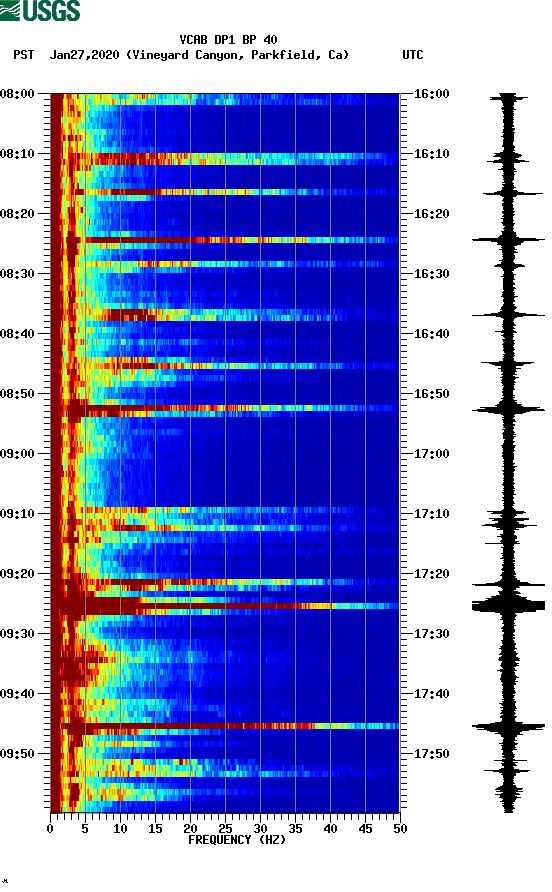Viewport: 552px width, 892px height.
Task: Click the 09:10 PST time label
Action: click(x=17, y=514)
